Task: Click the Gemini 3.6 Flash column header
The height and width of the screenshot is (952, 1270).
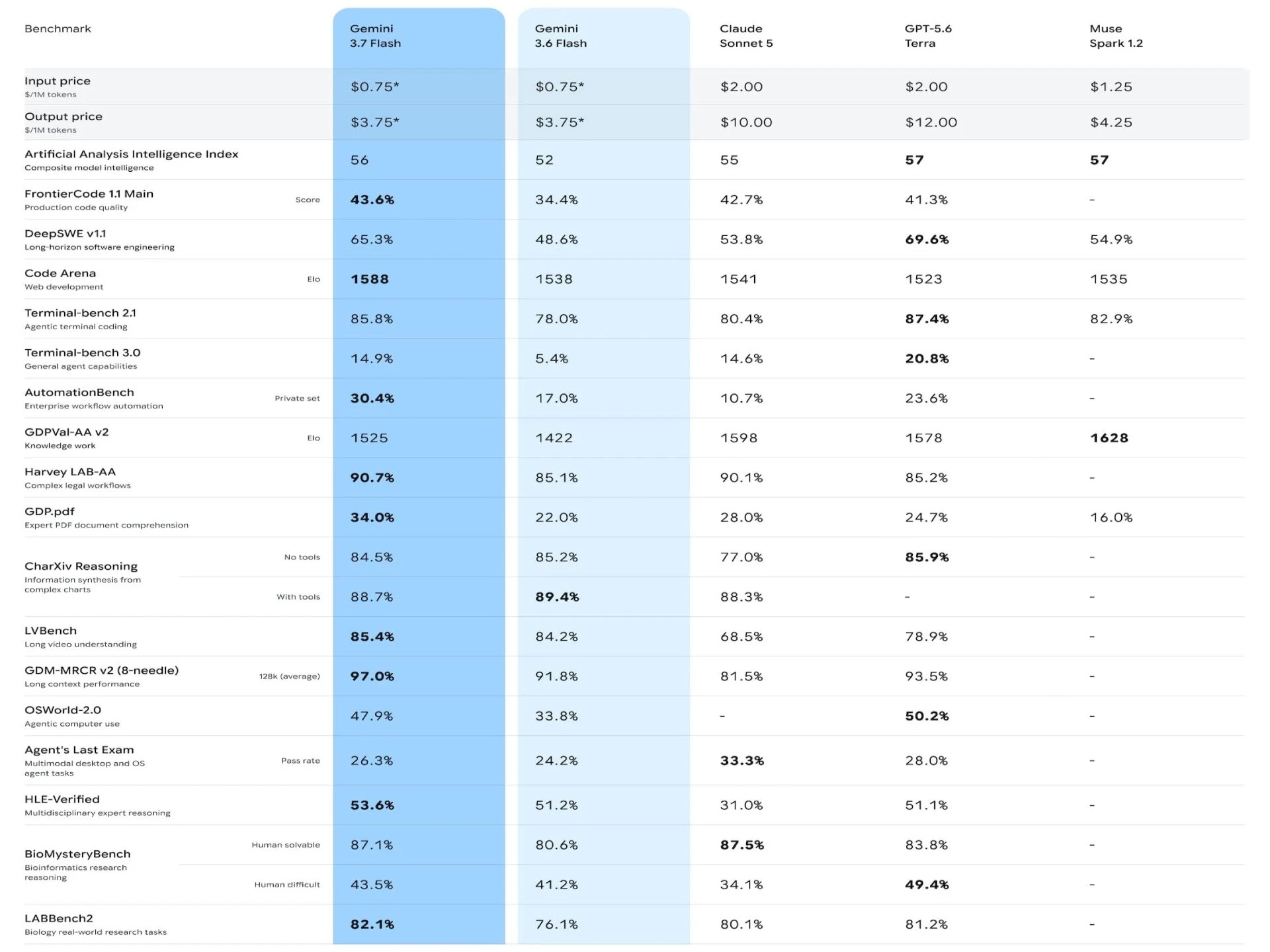Action: click(x=560, y=36)
